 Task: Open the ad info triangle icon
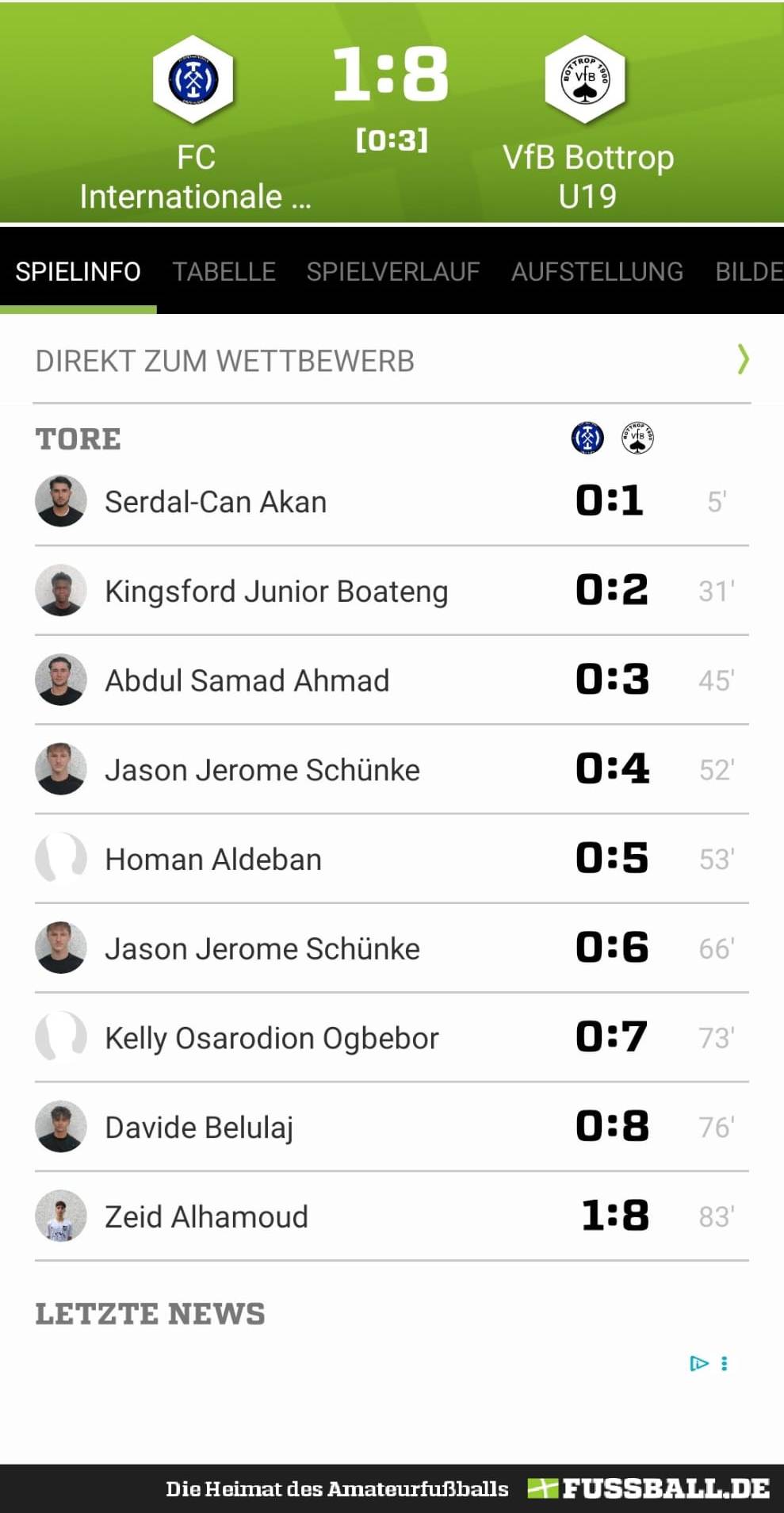click(698, 1363)
